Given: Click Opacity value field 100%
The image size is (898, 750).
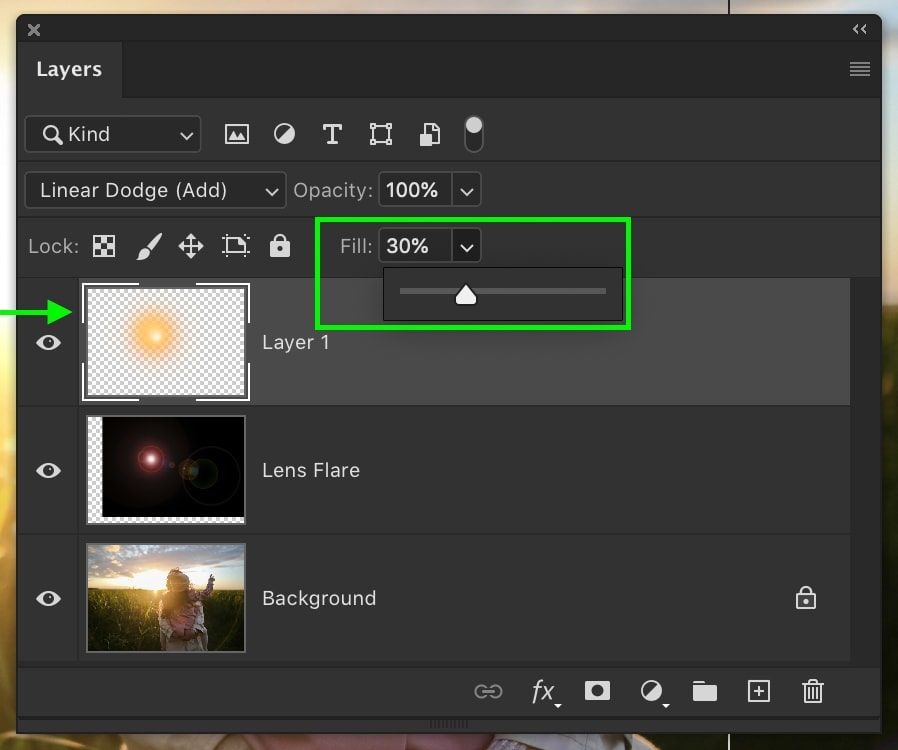Looking at the screenshot, I should 415,190.
